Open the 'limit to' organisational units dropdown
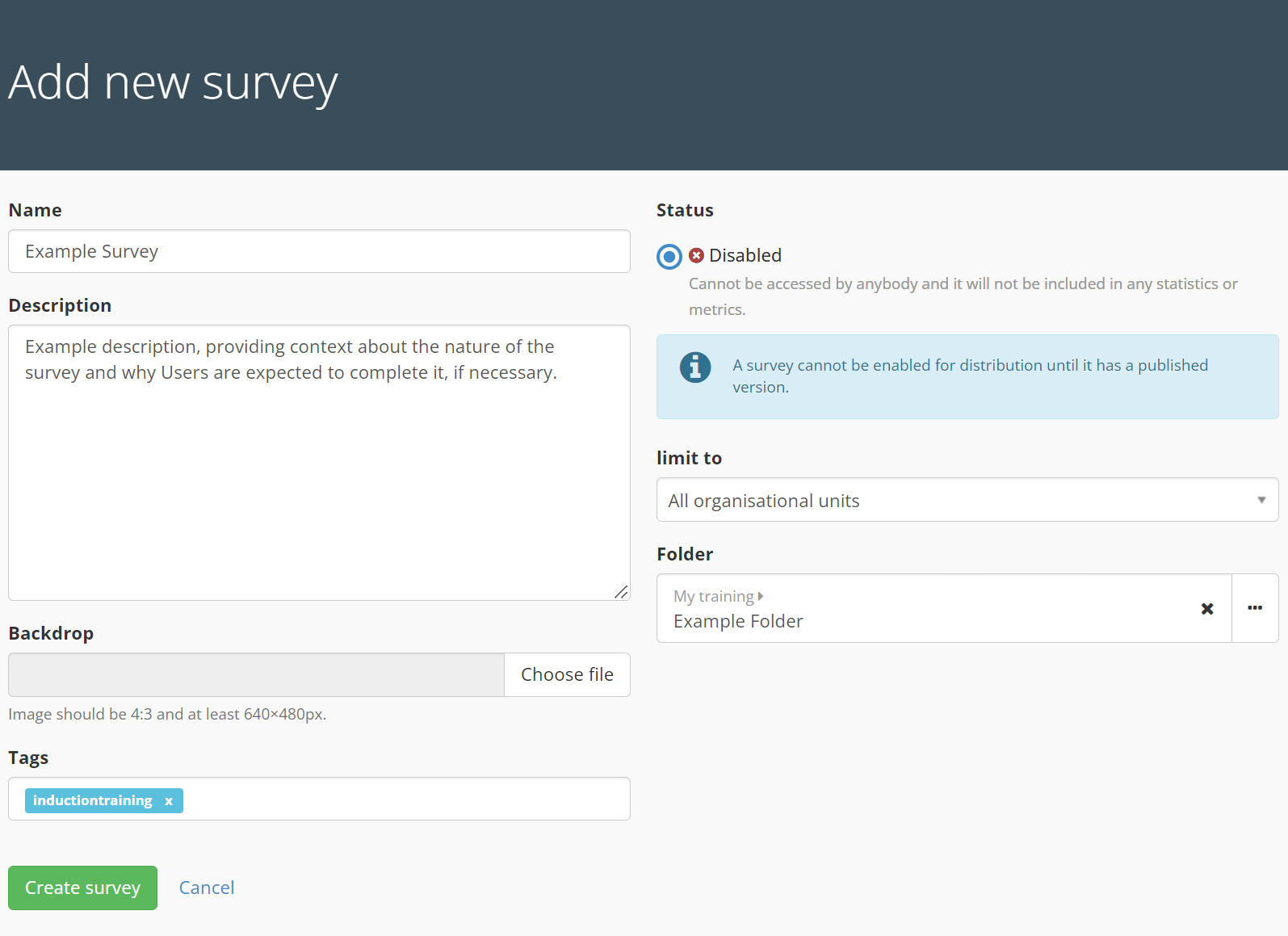The image size is (1288, 936). click(967, 500)
